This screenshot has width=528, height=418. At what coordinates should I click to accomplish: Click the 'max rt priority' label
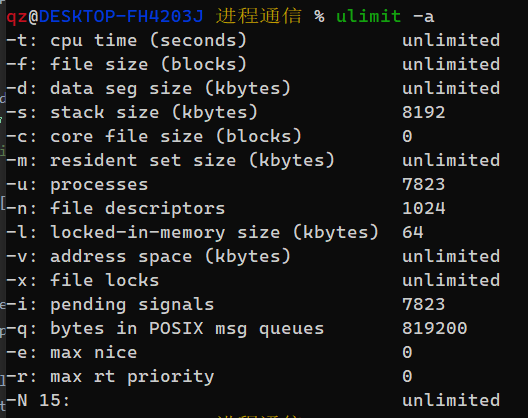[x=132, y=377]
